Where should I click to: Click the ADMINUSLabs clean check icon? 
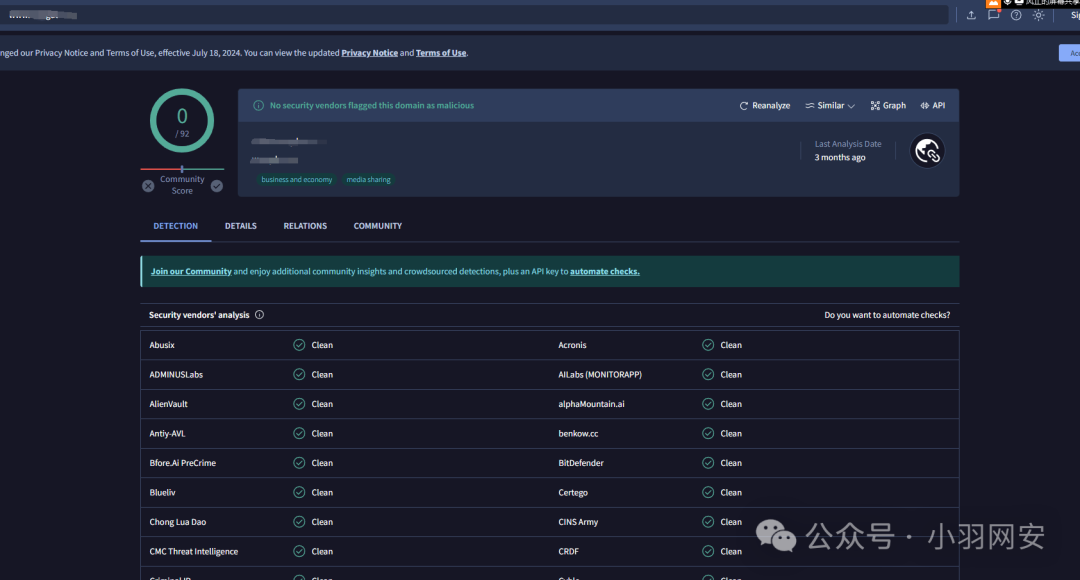point(299,374)
